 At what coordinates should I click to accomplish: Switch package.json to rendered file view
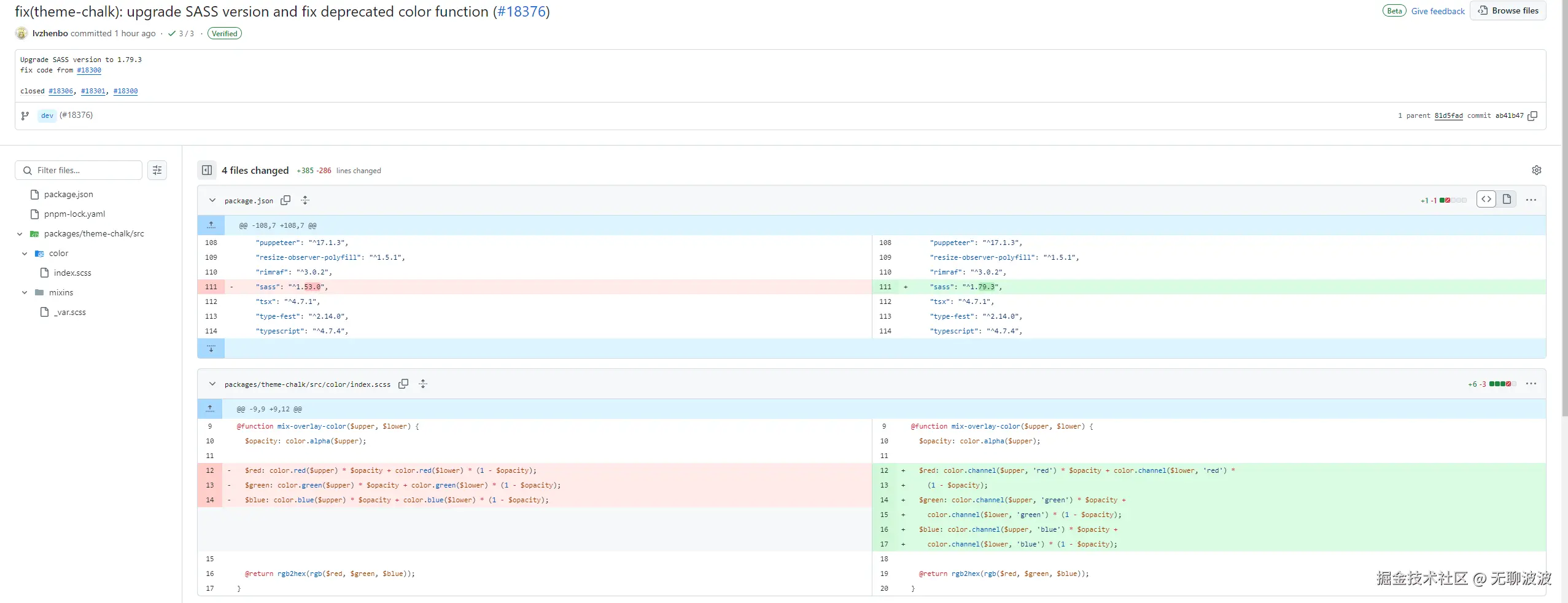click(1507, 199)
